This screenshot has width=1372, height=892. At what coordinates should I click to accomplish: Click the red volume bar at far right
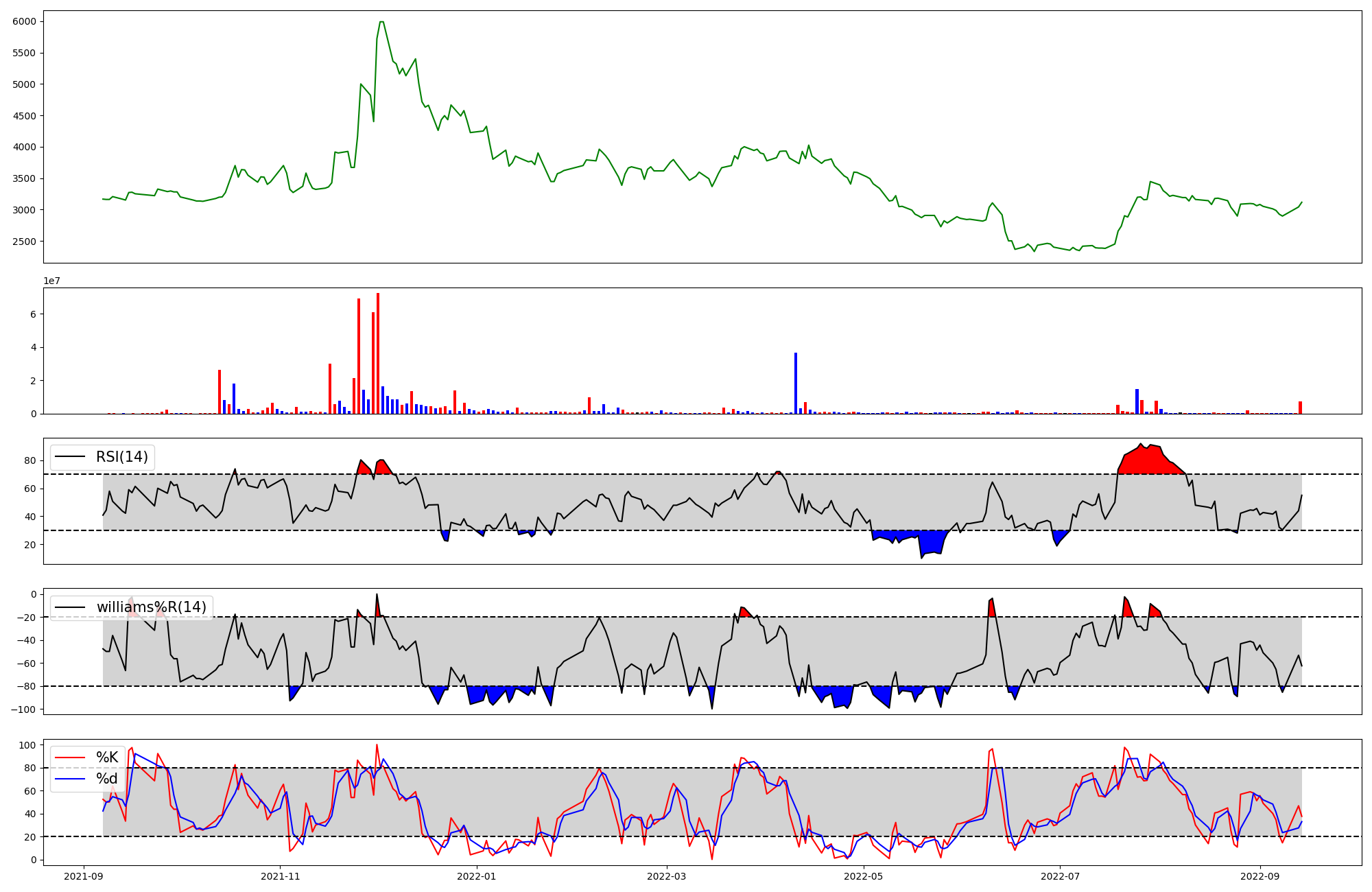tap(1300, 408)
